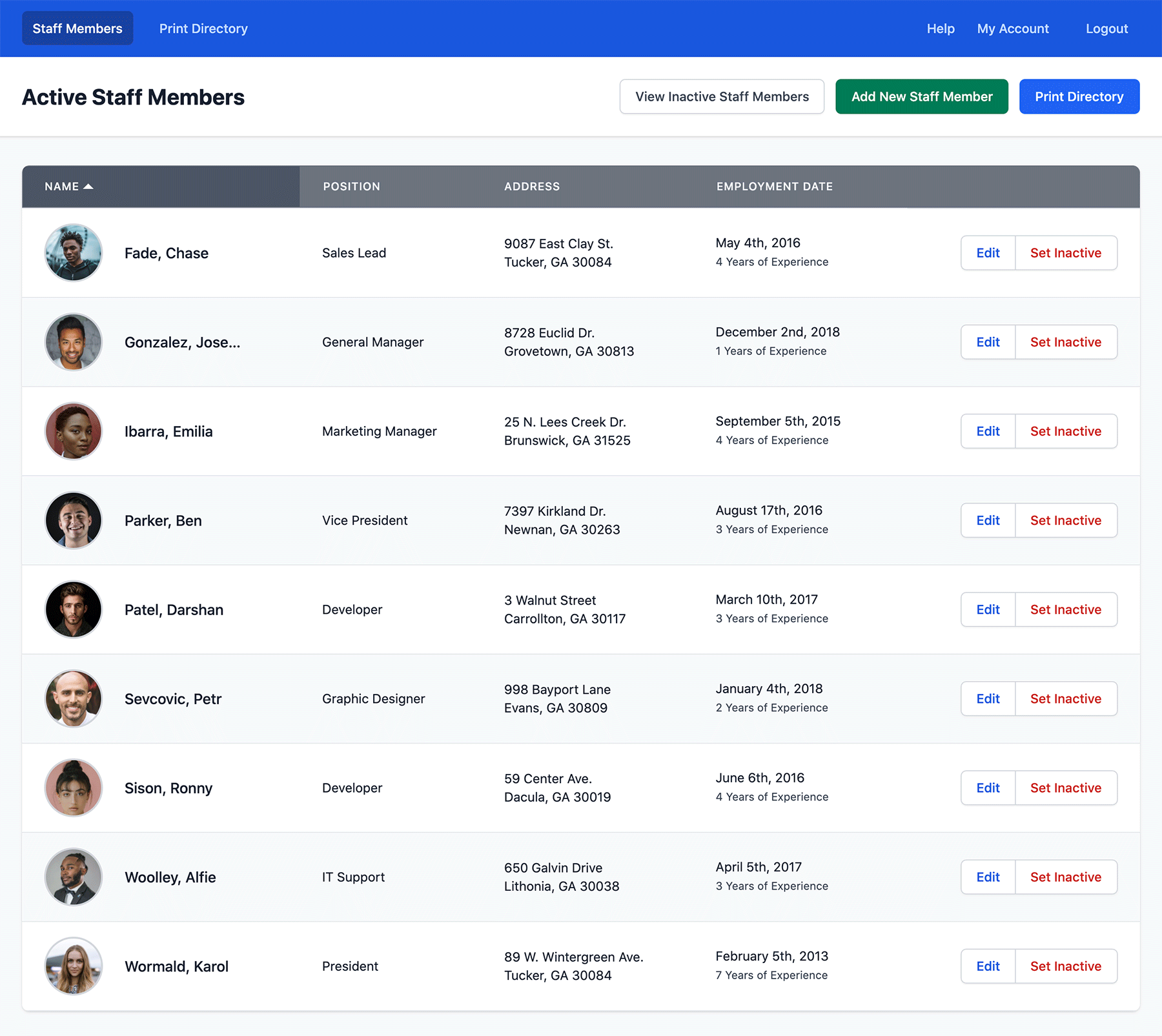
Task: Set Ronny Sison as inactive
Action: tap(1066, 787)
